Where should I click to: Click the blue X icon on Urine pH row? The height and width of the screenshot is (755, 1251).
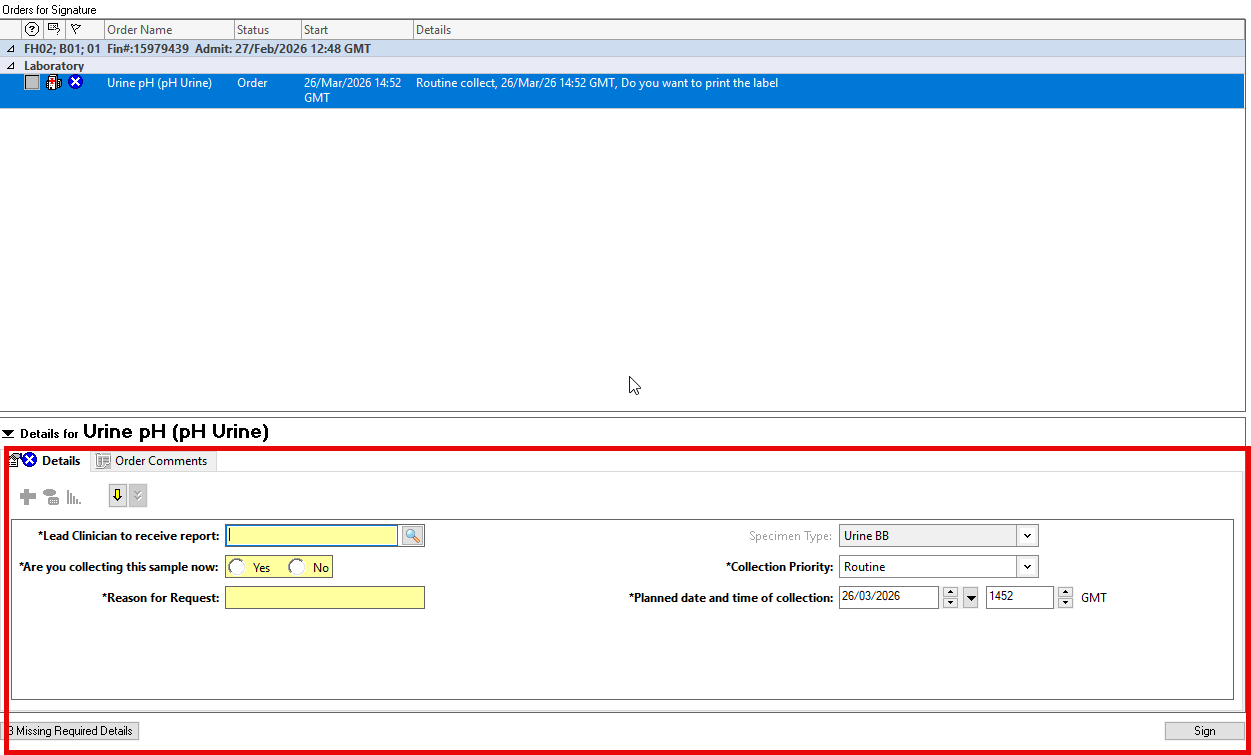(x=76, y=83)
